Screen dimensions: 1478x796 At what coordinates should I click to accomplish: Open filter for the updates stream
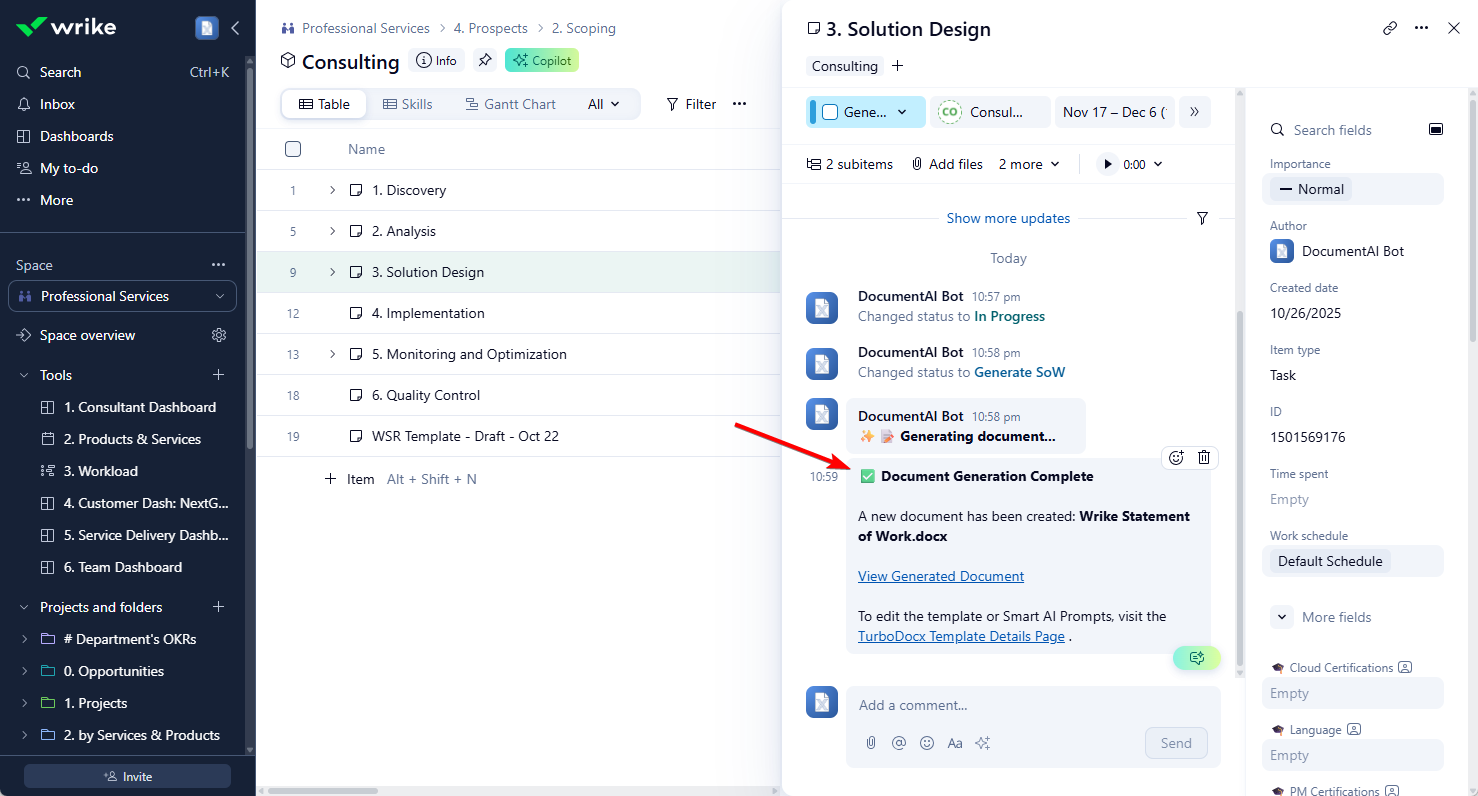click(1202, 218)
